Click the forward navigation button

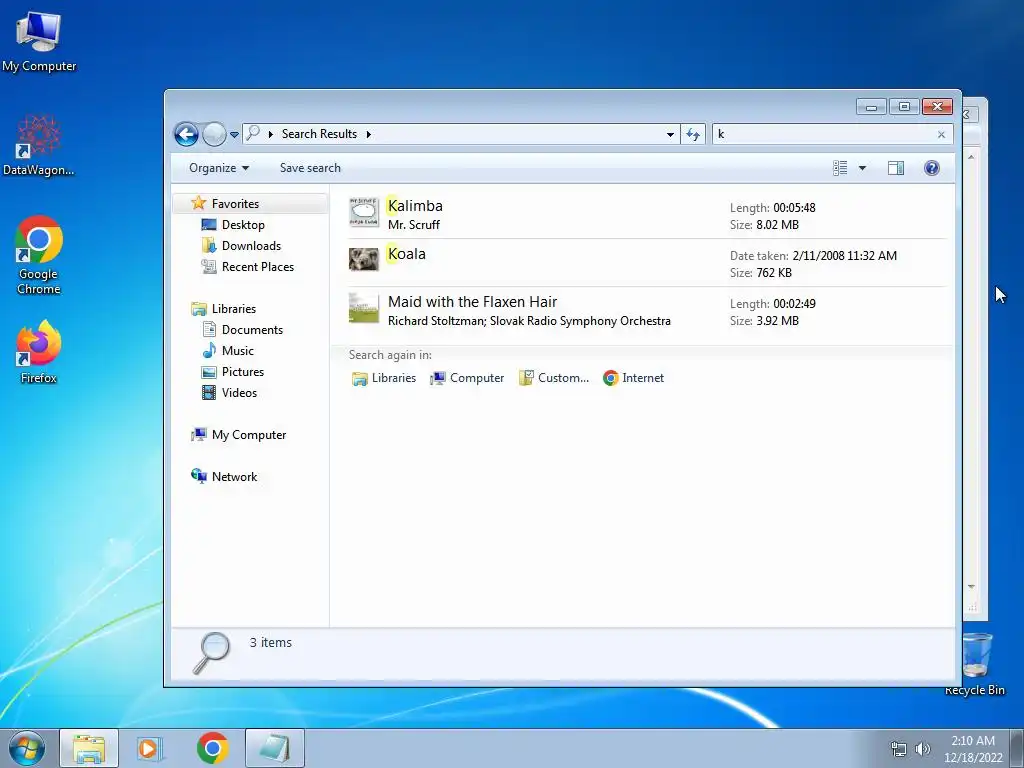point(214,135)
